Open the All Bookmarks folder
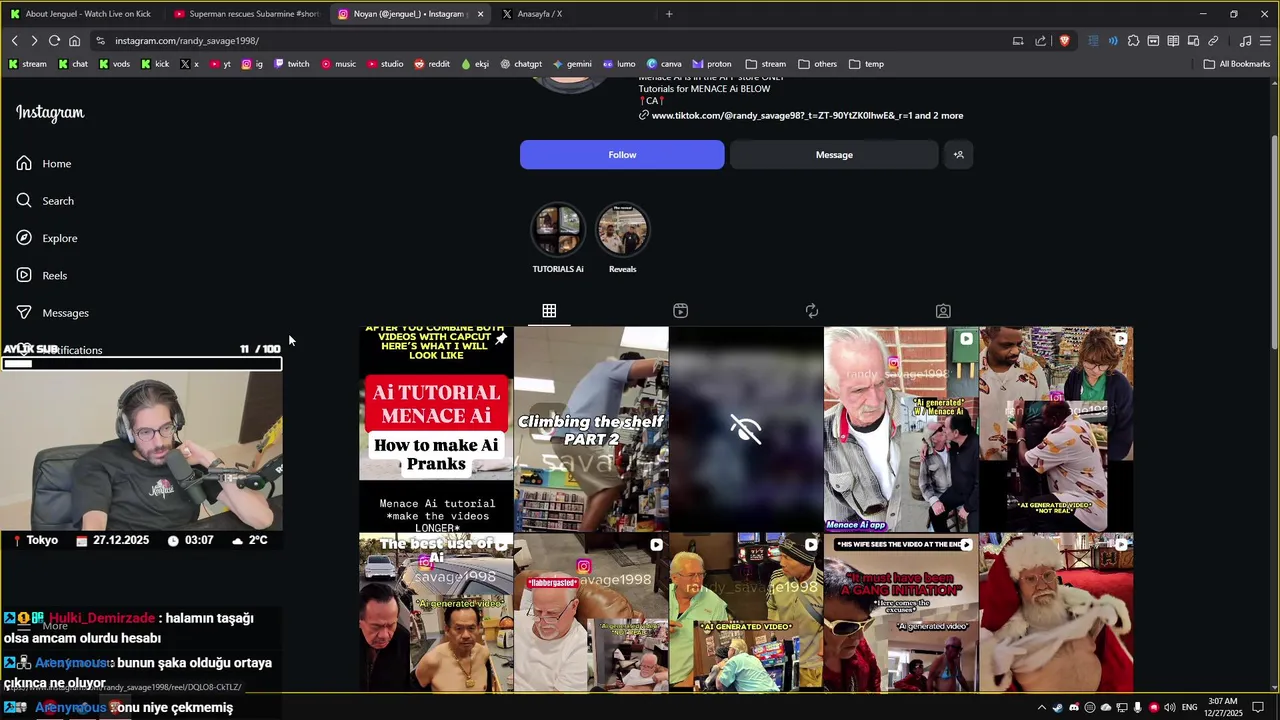Image resolution: width=1280 pixels, height=720 pixels. 1237,64
